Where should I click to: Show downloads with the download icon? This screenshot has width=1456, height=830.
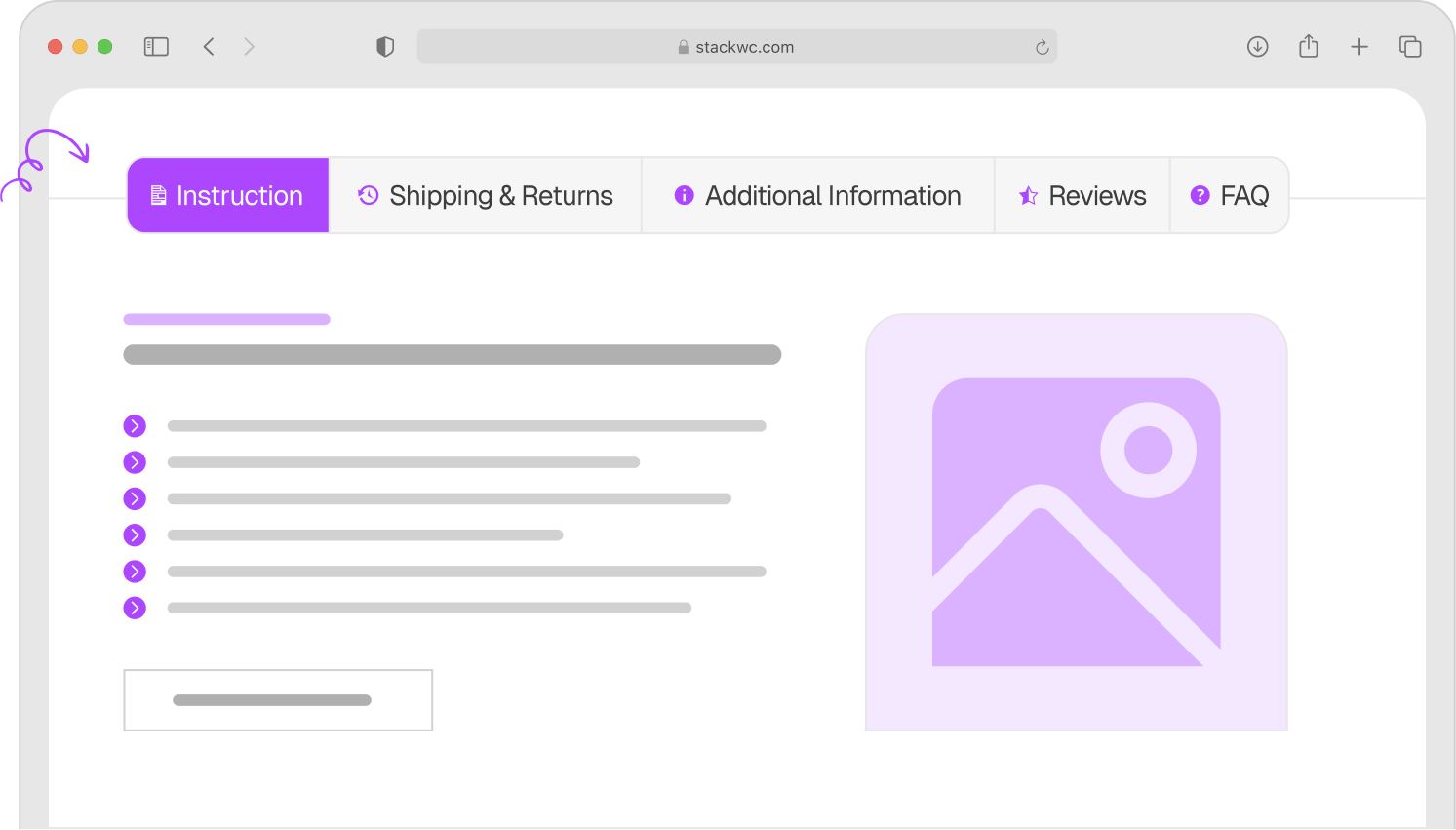pyautogui.click(x=1257, y=47)
